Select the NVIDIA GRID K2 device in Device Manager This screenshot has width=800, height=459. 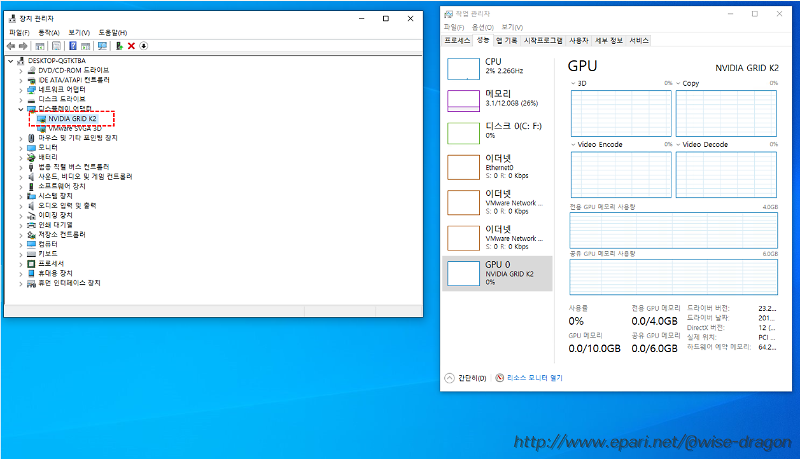[x=71, y=118]
